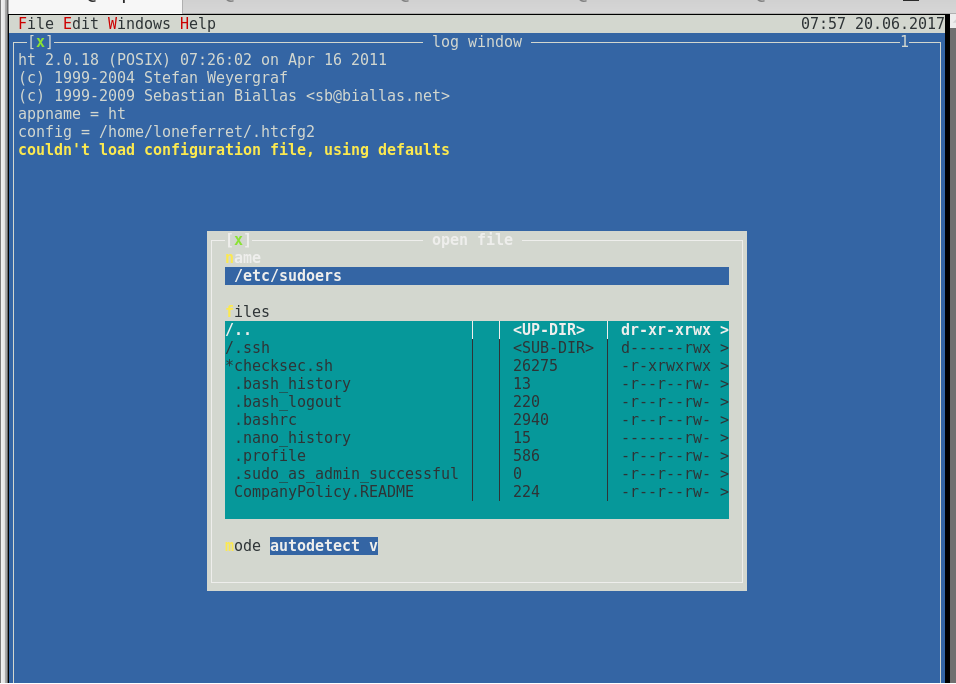Screen dimensions: 956x684
Task: Click the name label in dialog
Action: pos(243,258)
